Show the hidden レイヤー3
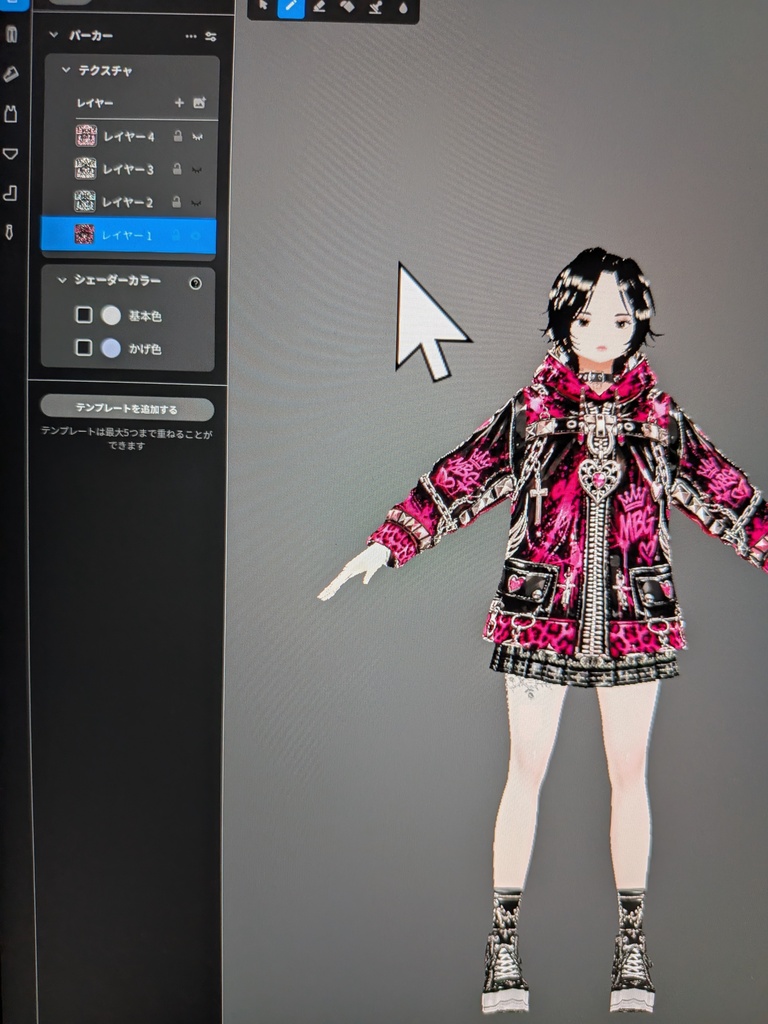Viewport: 768px width, 1024px height. pyautogui.click(x=197, y=170)
